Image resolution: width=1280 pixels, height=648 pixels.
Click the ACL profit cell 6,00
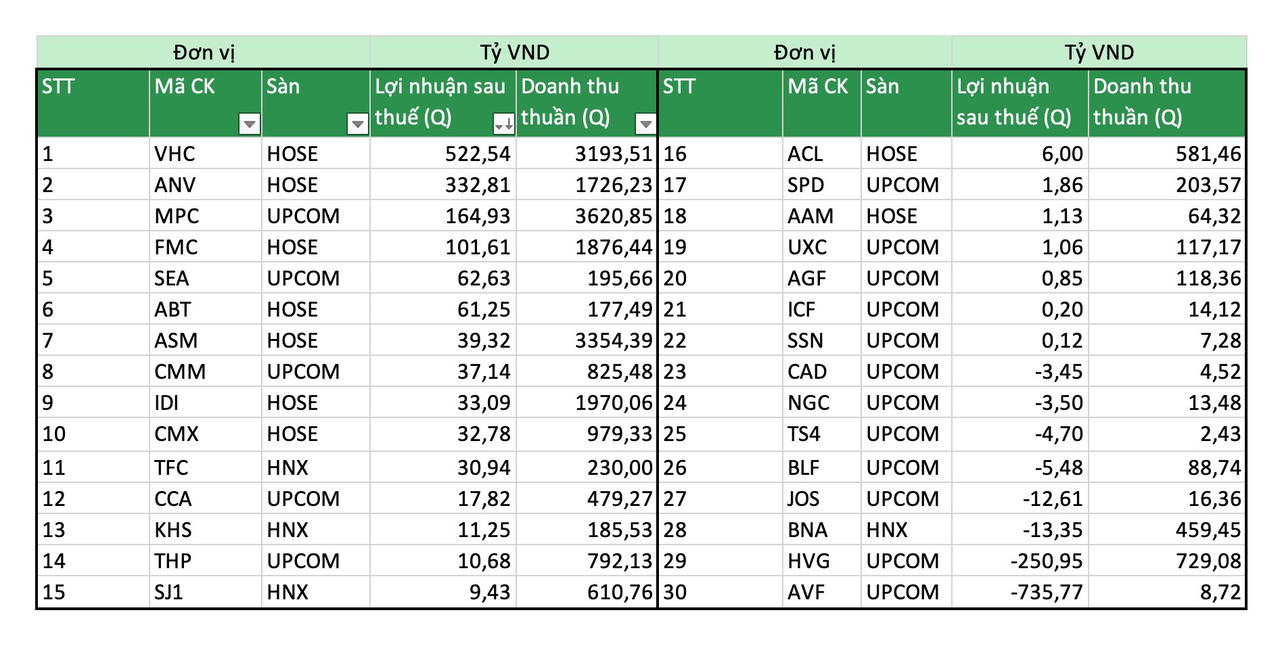[x=1019, y=154]
